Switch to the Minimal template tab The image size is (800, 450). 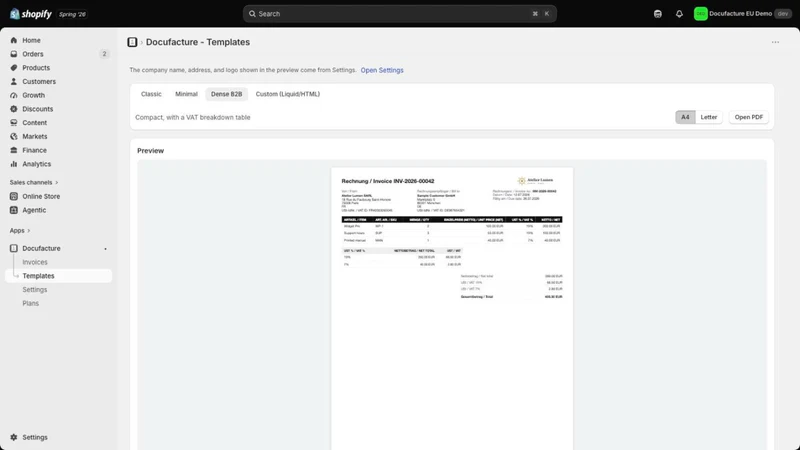186,94
